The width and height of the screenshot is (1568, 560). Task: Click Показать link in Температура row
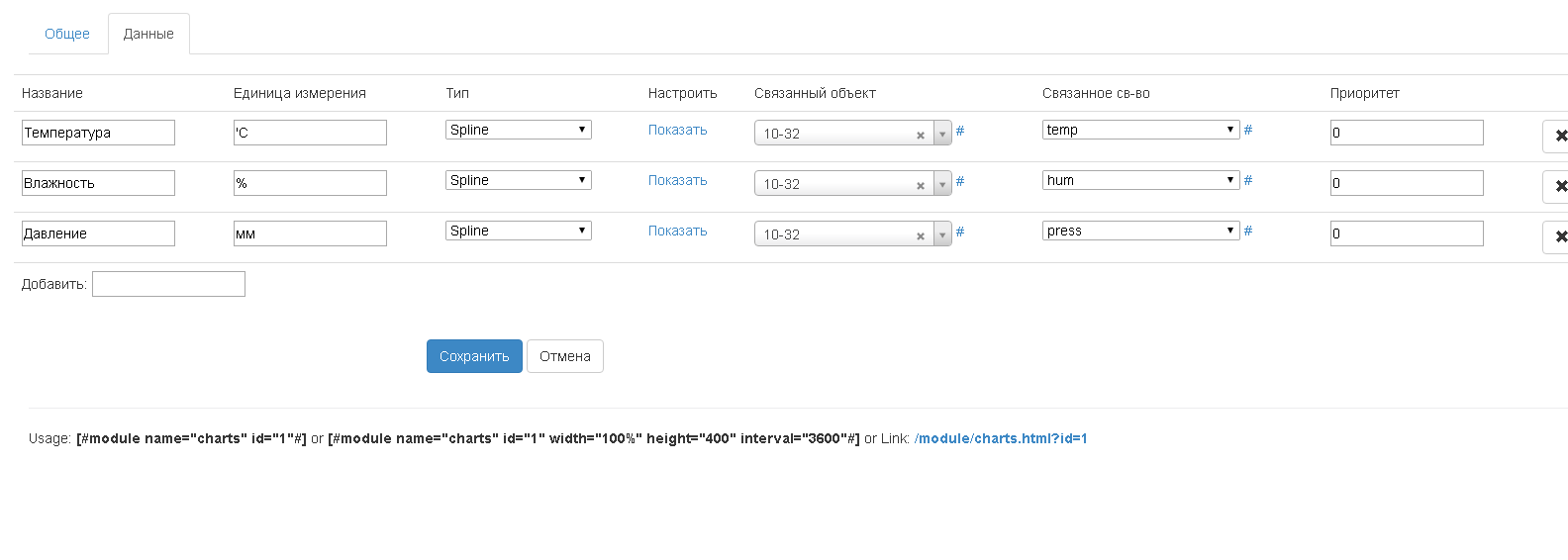pyautogui.click(x=677, y=130)
